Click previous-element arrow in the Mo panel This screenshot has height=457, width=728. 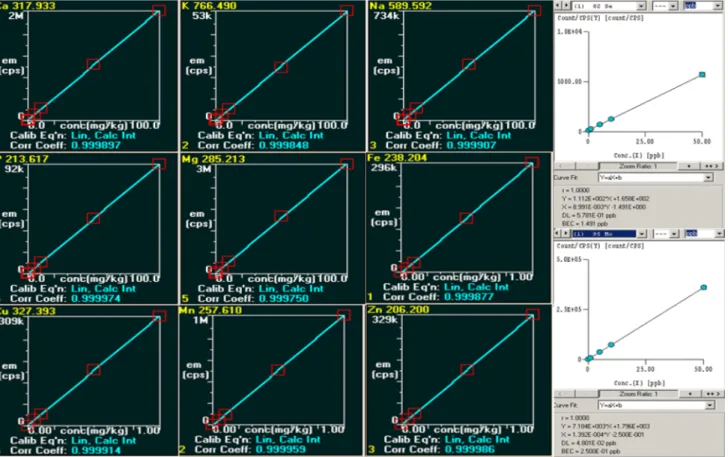[x=558, y=233]
